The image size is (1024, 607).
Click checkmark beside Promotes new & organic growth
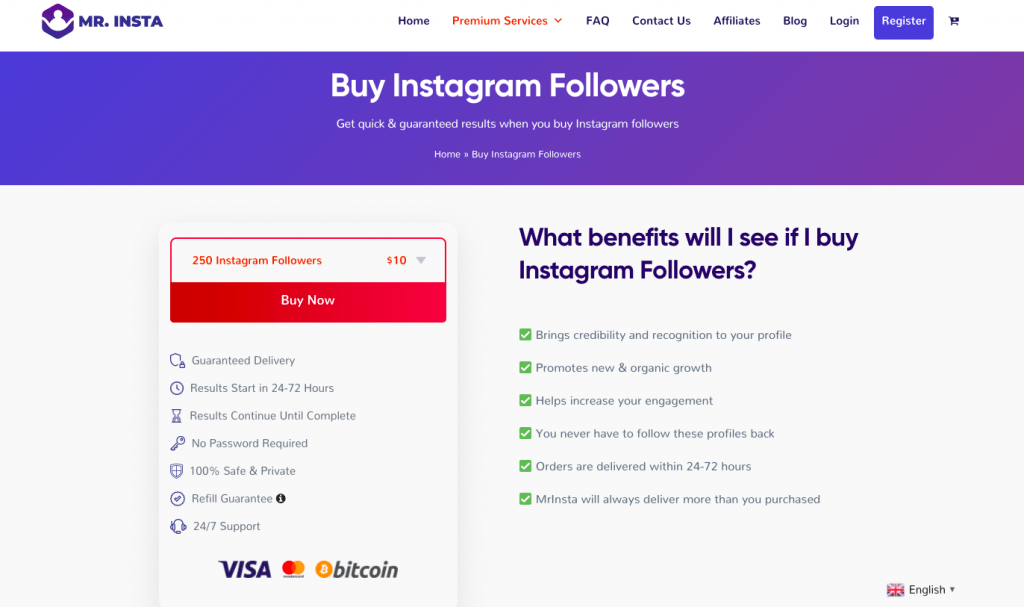525,367
